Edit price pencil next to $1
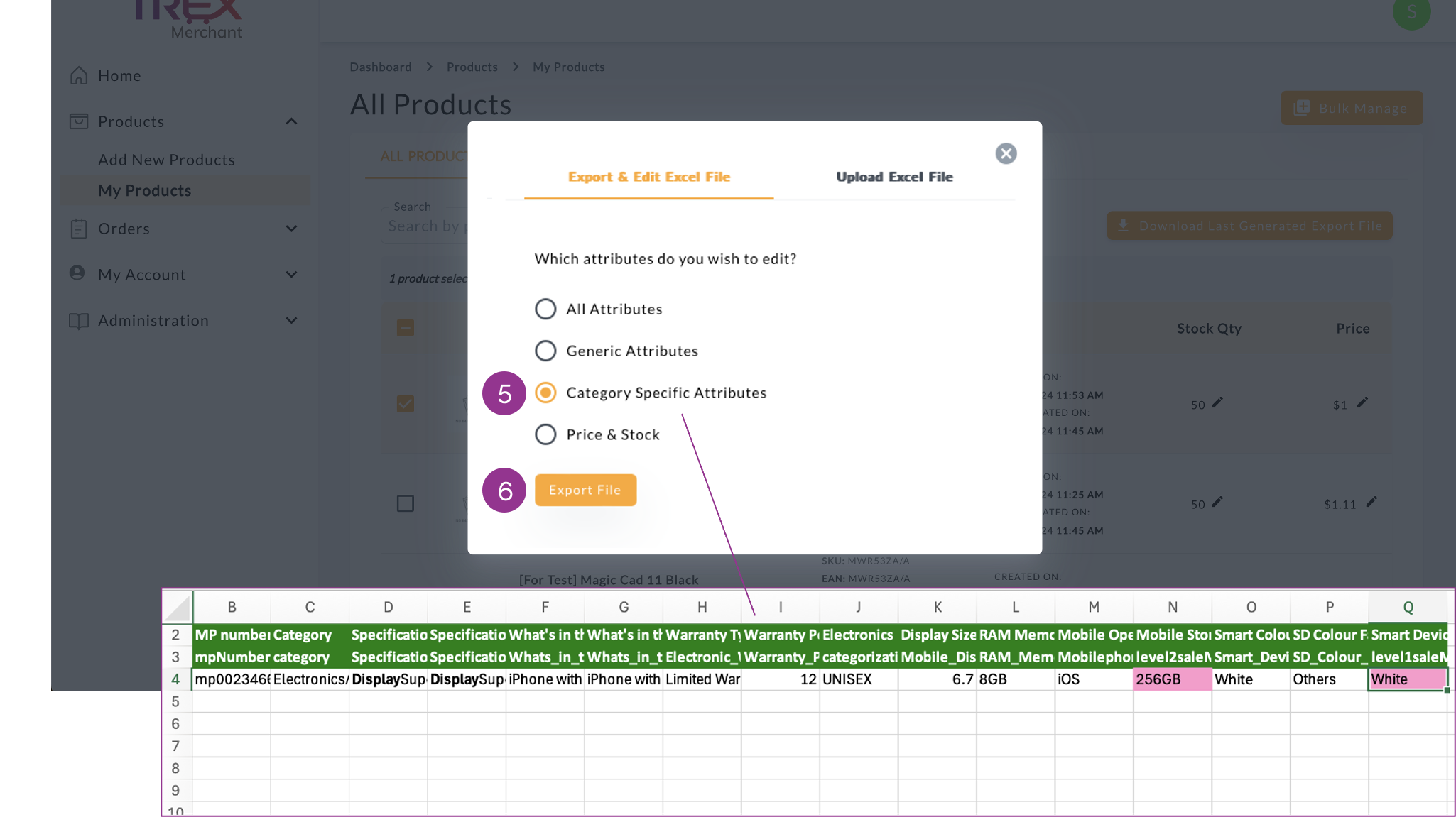The width and height of the screenshot is (1456, 822). [1362, 402]
